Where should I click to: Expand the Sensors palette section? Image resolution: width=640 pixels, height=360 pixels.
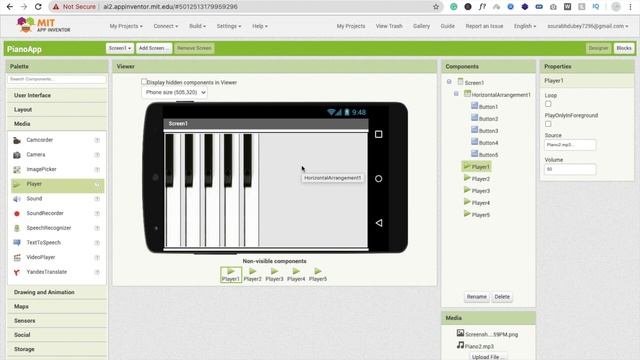click(57, 321)
